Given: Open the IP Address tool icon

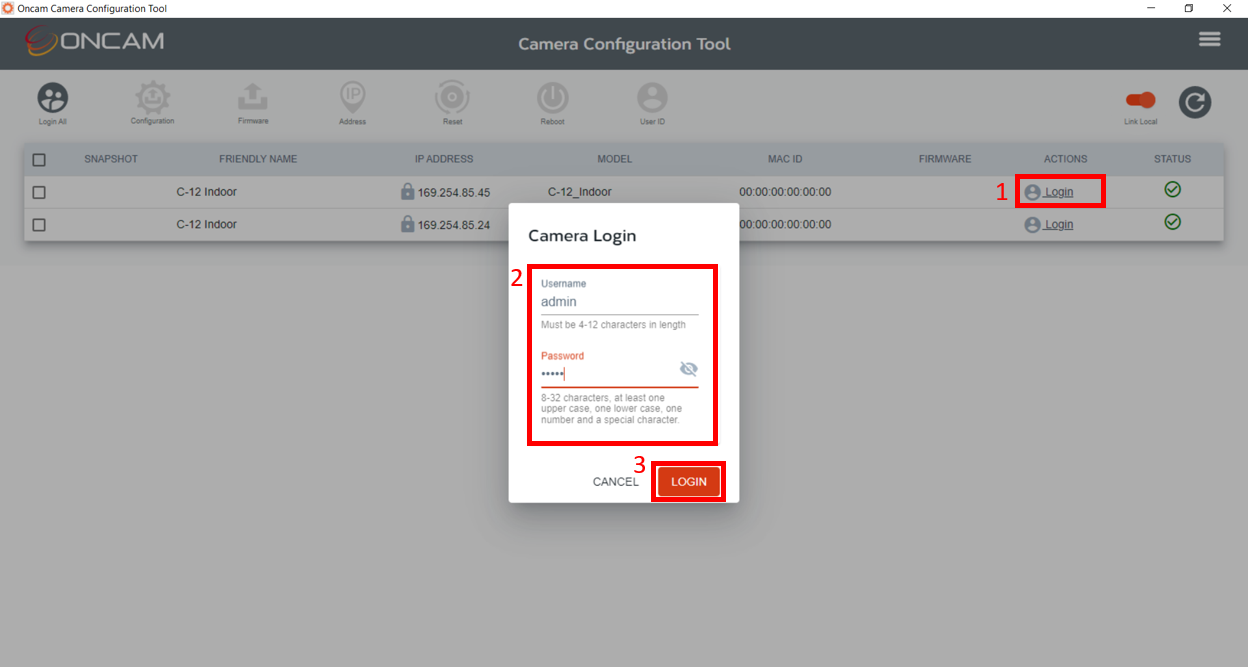Looking at the screenshot, I should (352, 98).
